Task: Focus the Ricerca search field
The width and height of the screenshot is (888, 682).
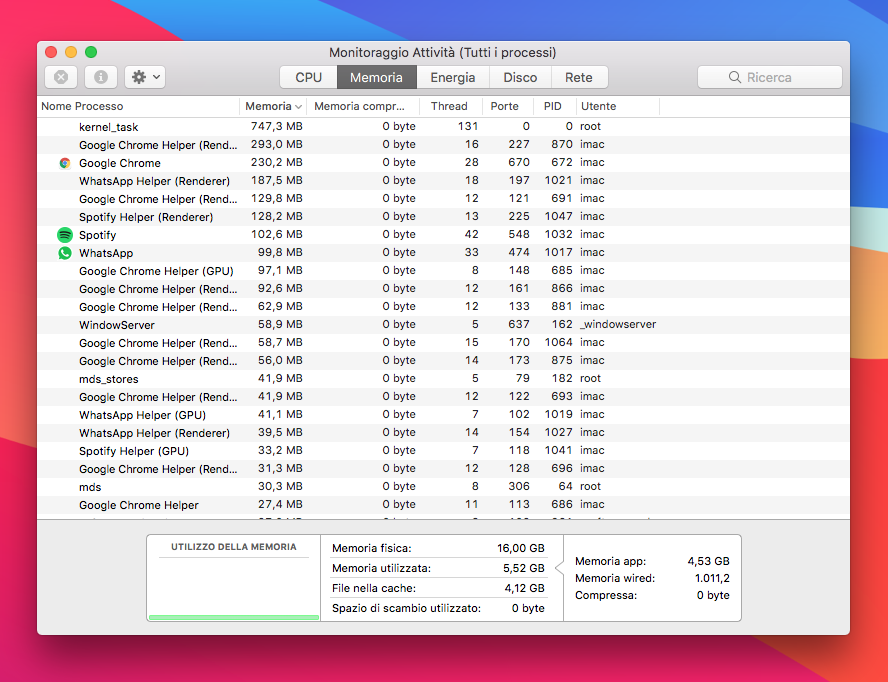Action: click(x=770, y=77)
